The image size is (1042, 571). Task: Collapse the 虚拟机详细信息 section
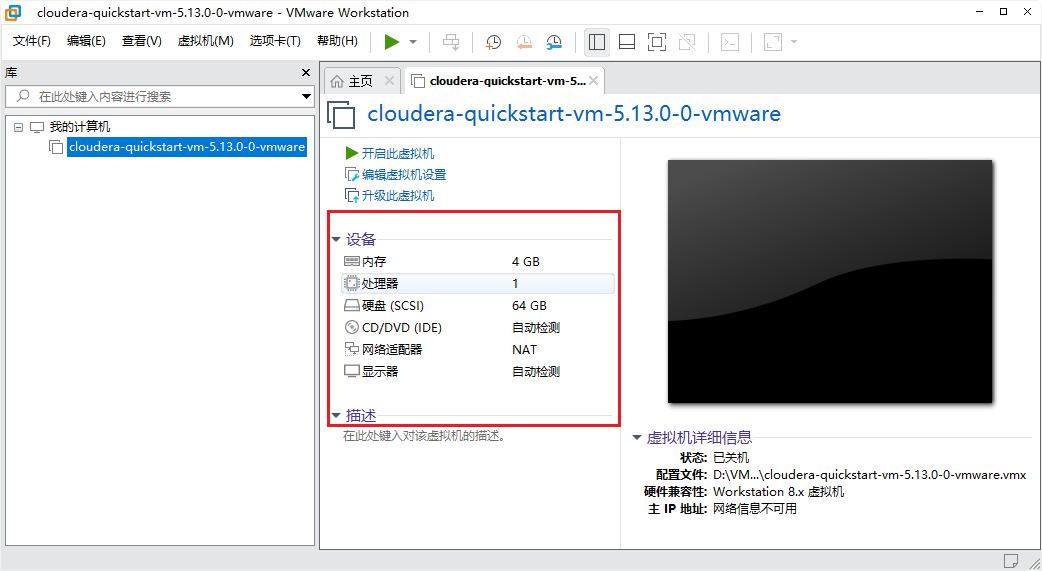click(637, 437)
